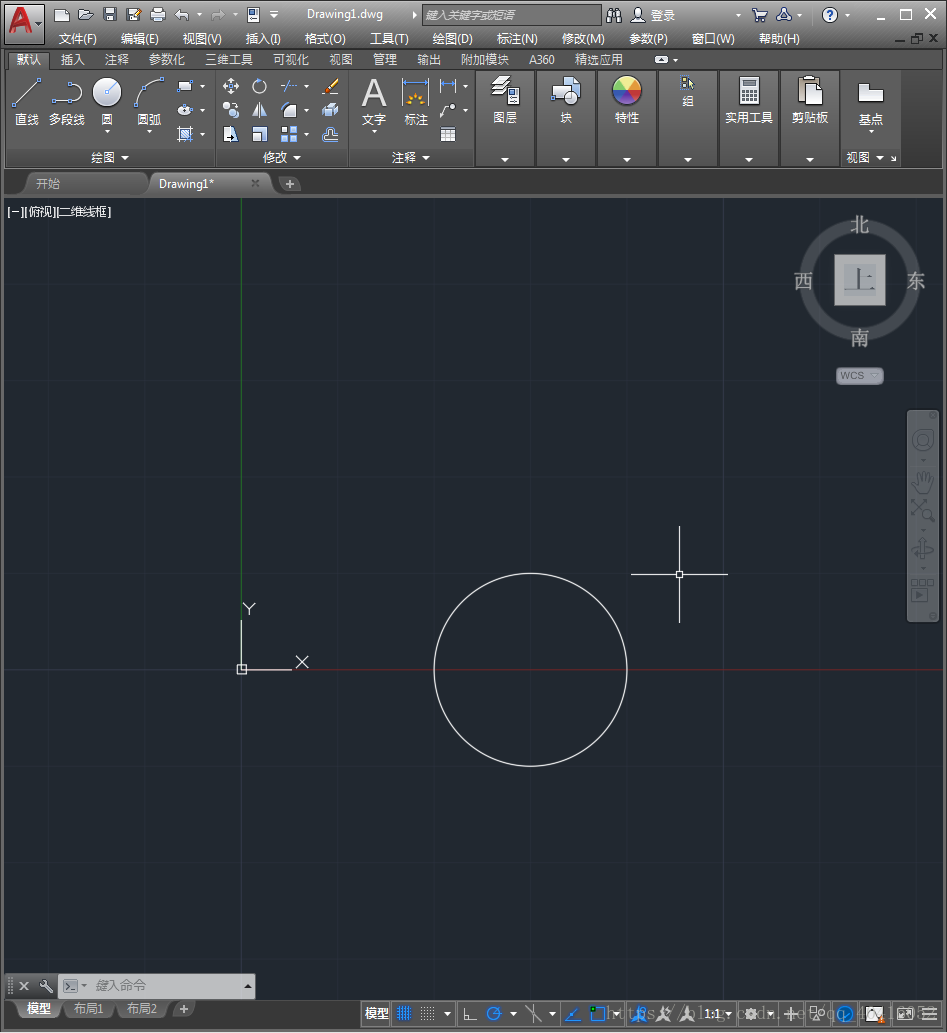
Task: Click the keyword search box in title bar
Action: 511,14
